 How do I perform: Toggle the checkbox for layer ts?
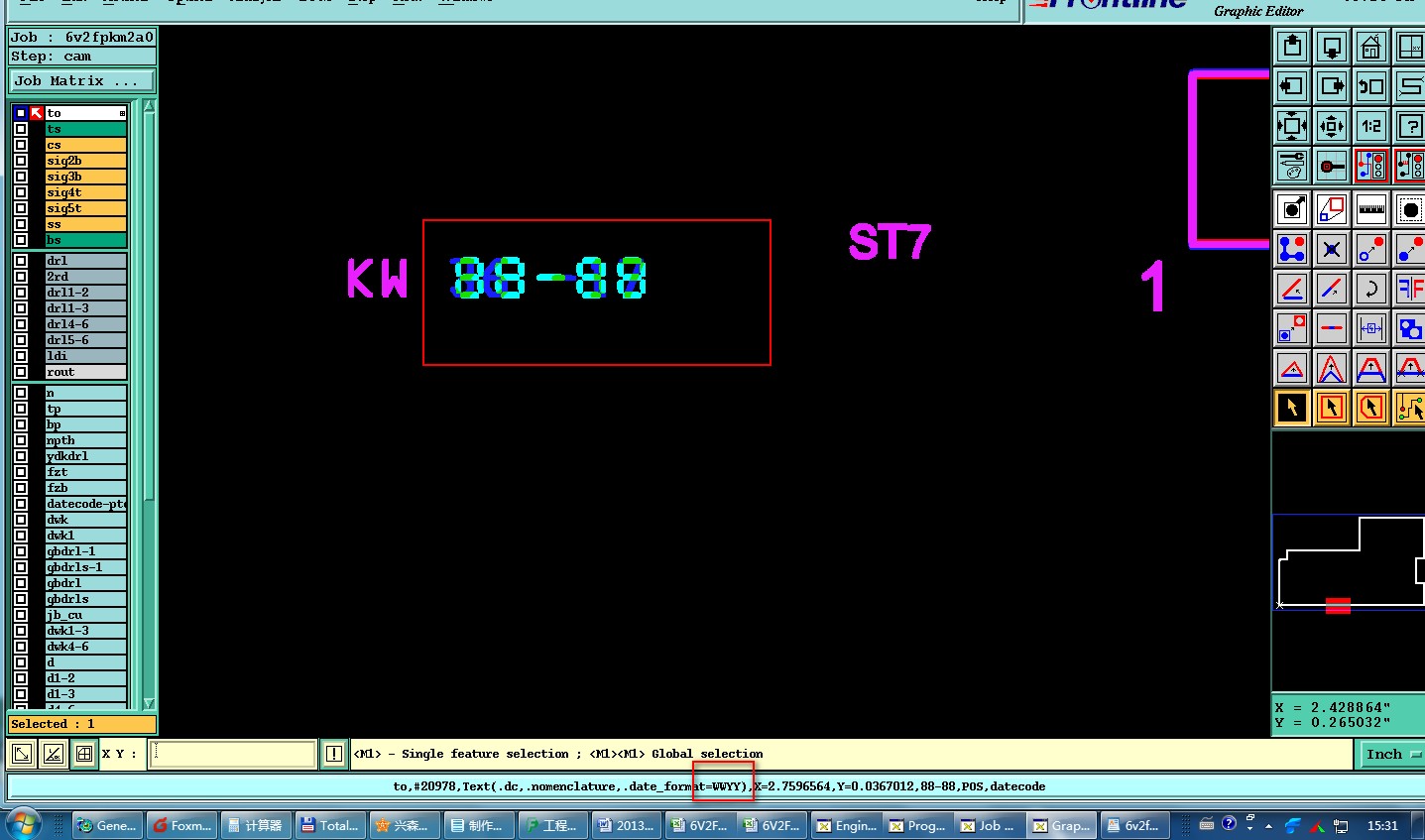[21, 129]
